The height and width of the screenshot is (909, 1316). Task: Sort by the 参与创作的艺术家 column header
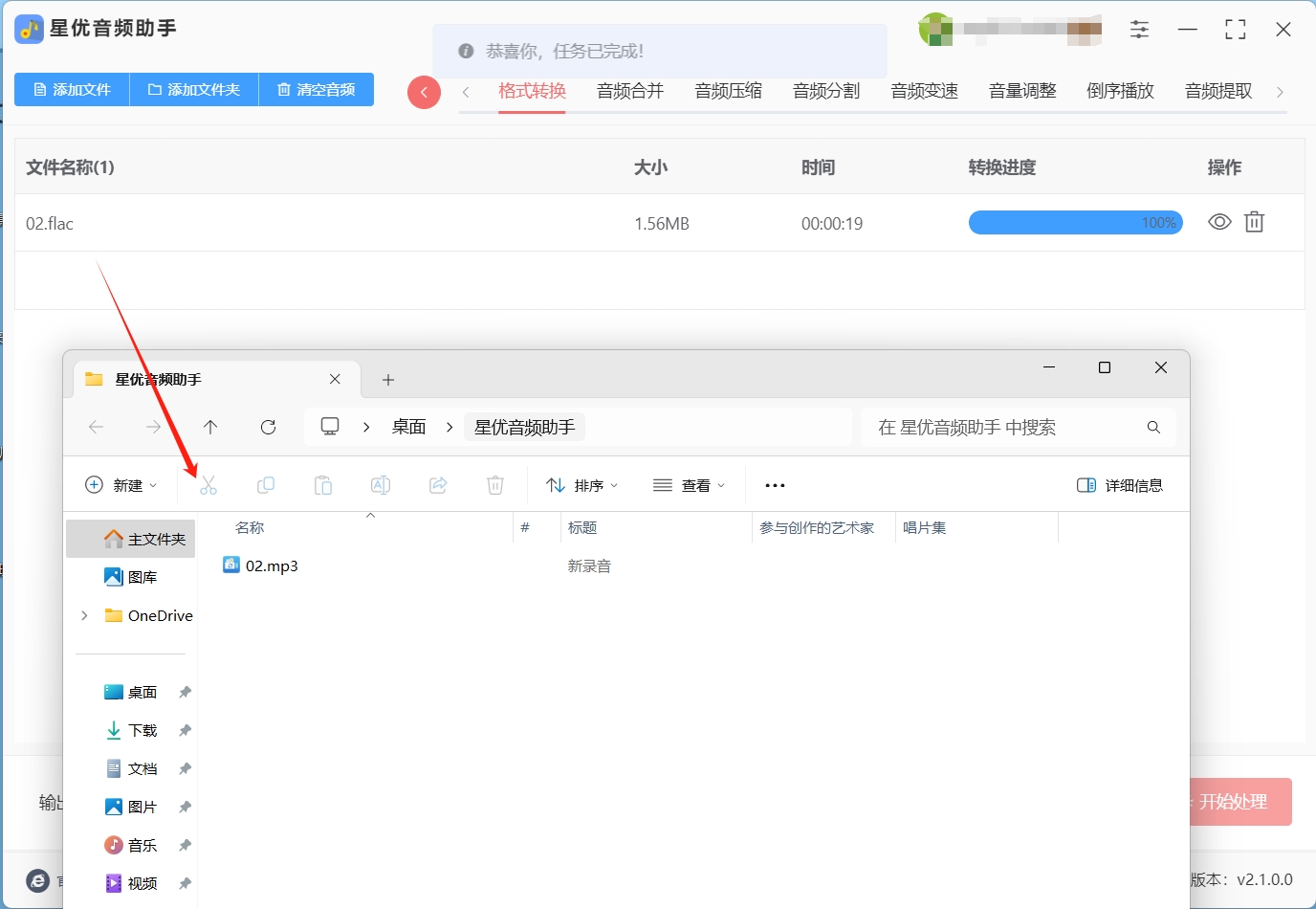tap(817, 527)
